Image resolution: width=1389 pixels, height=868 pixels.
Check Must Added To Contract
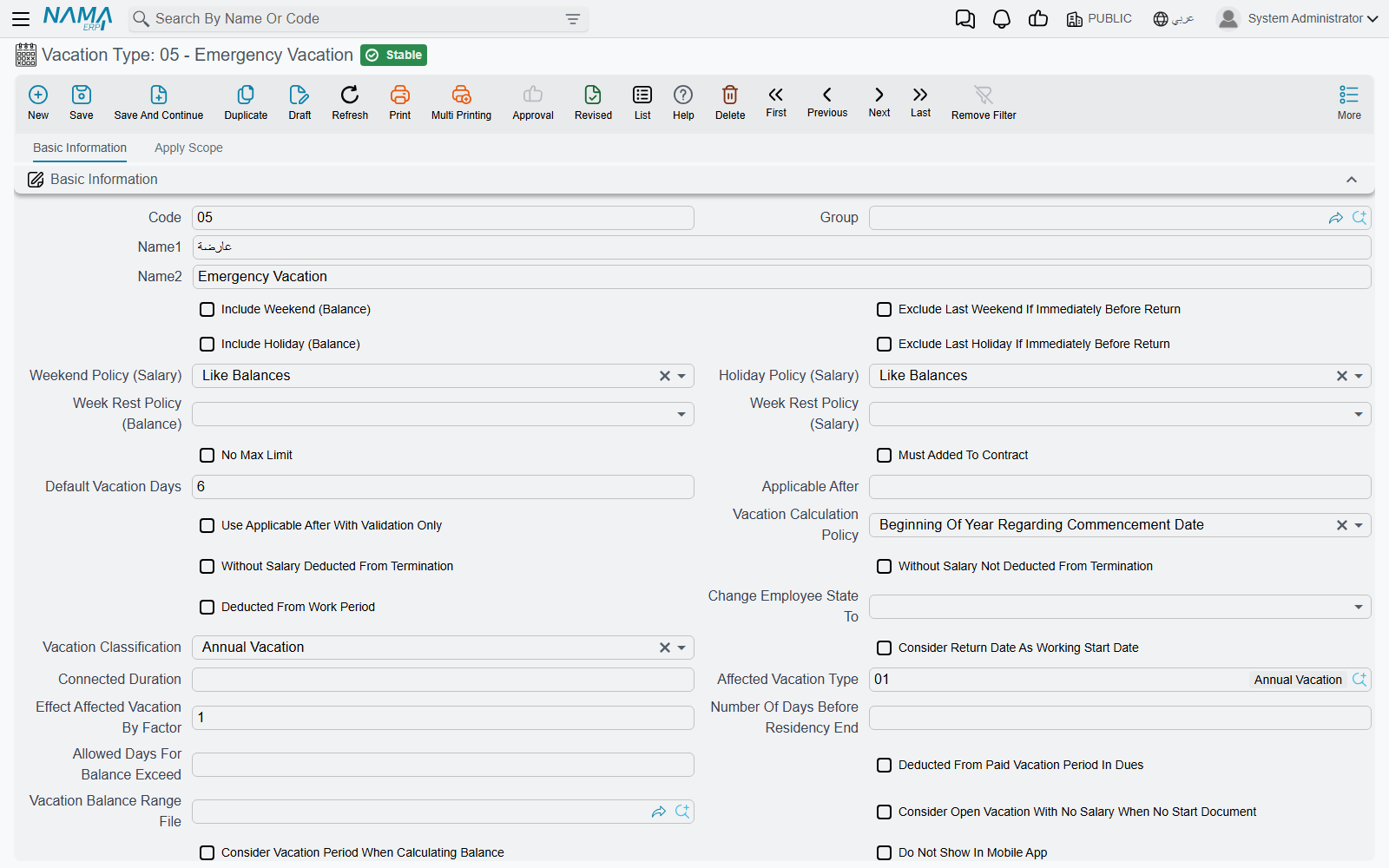884,455
